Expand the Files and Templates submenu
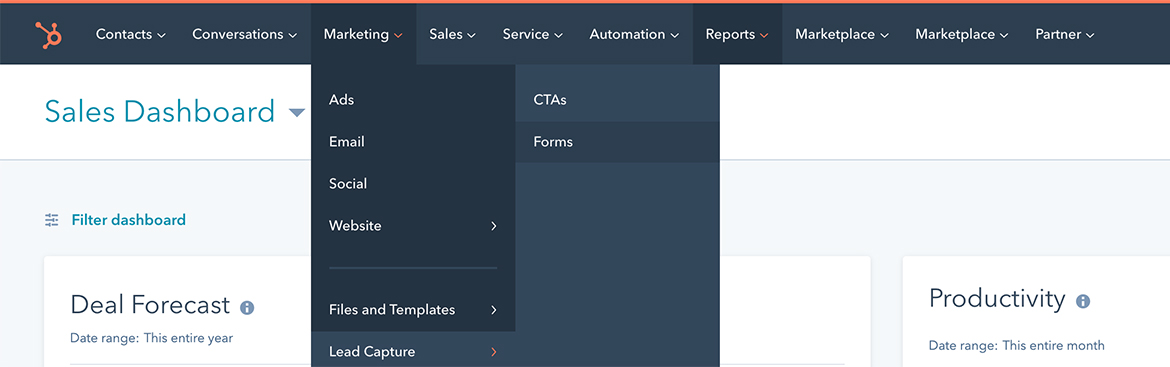The width and height of the screenshot is (1170, 367). pyautogui.click(x=413, y=310)
